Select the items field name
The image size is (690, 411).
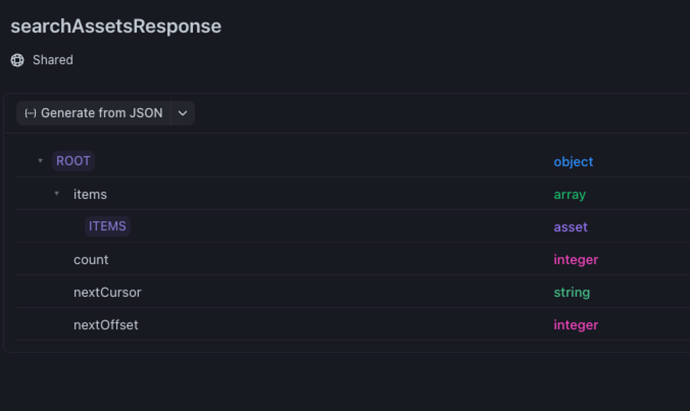(90, 194)
